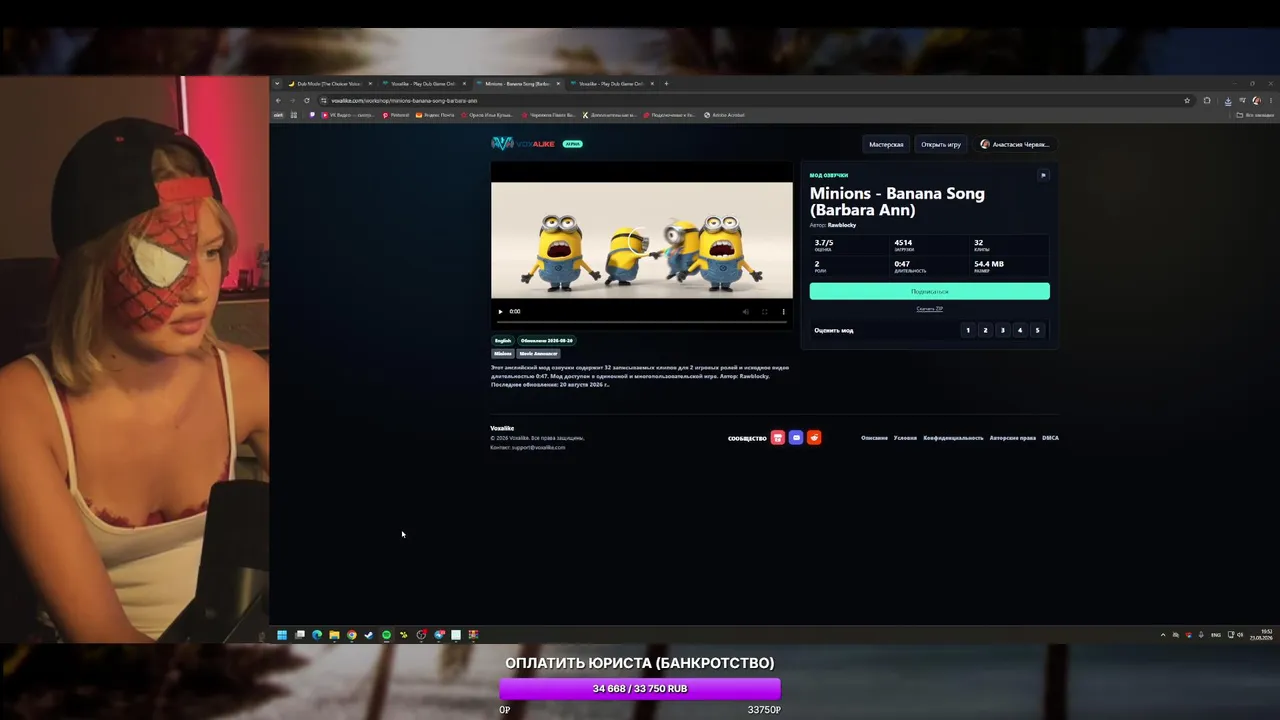
Task: Switch to the first Voxalike Play Dub Game tab
Action: point(424,84)
